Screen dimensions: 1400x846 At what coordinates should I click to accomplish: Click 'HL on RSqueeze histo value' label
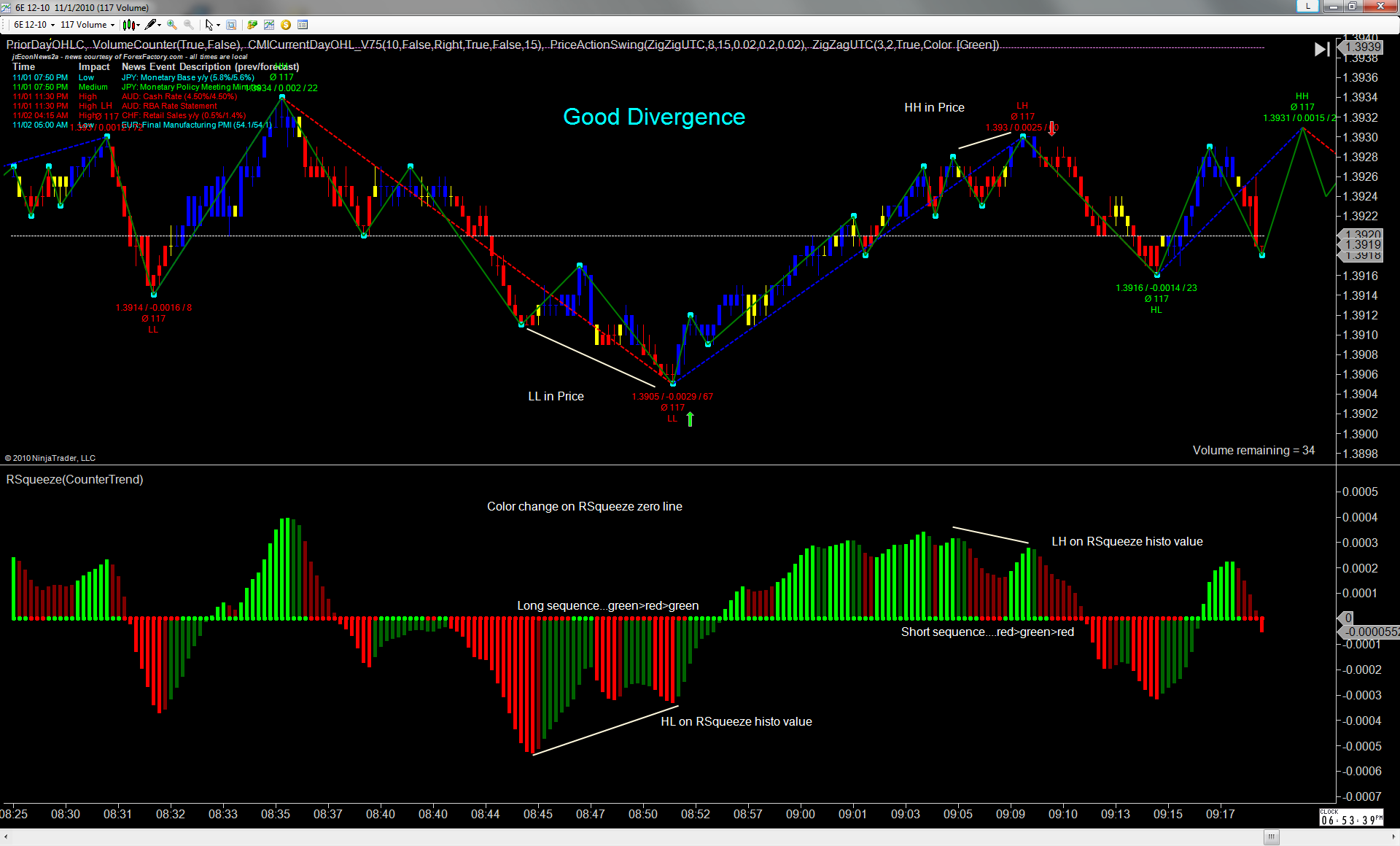(x=736, y=722)
